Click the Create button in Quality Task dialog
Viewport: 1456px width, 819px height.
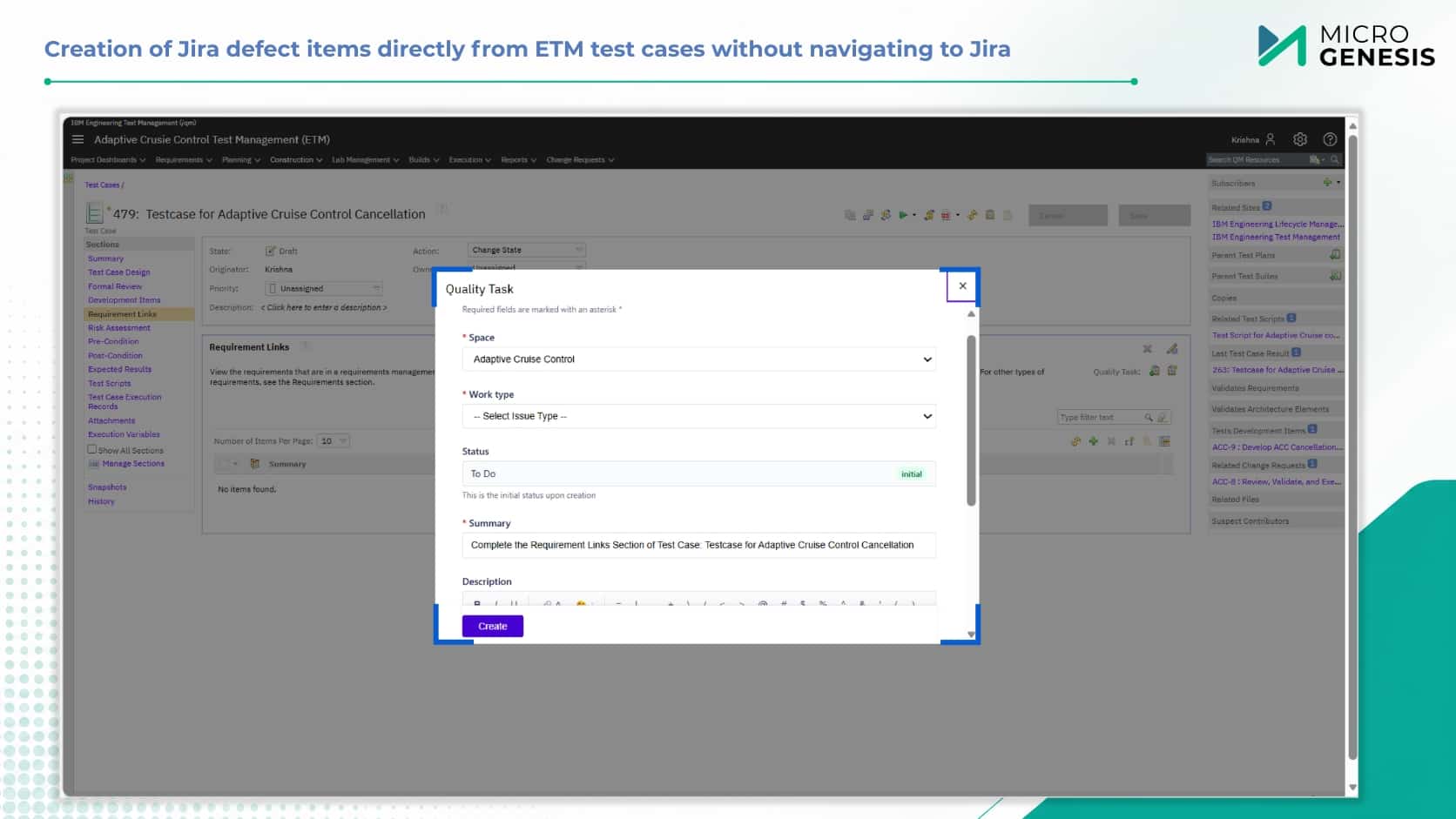pos(493,626)
